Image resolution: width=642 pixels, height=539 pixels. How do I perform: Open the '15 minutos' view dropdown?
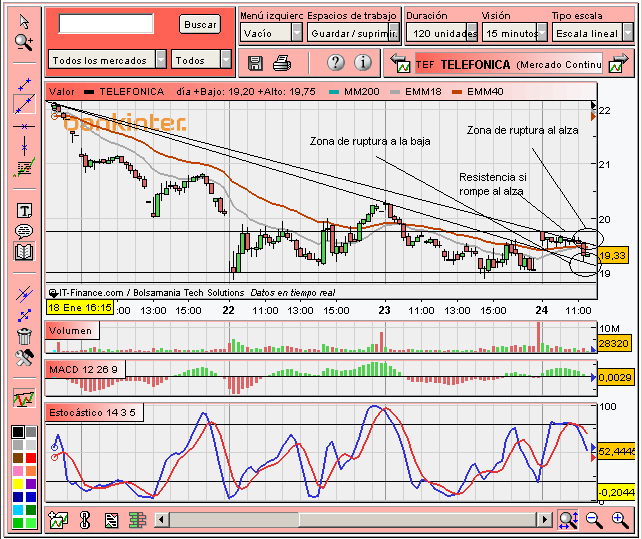pyautogui.click(x=515, y=33)
